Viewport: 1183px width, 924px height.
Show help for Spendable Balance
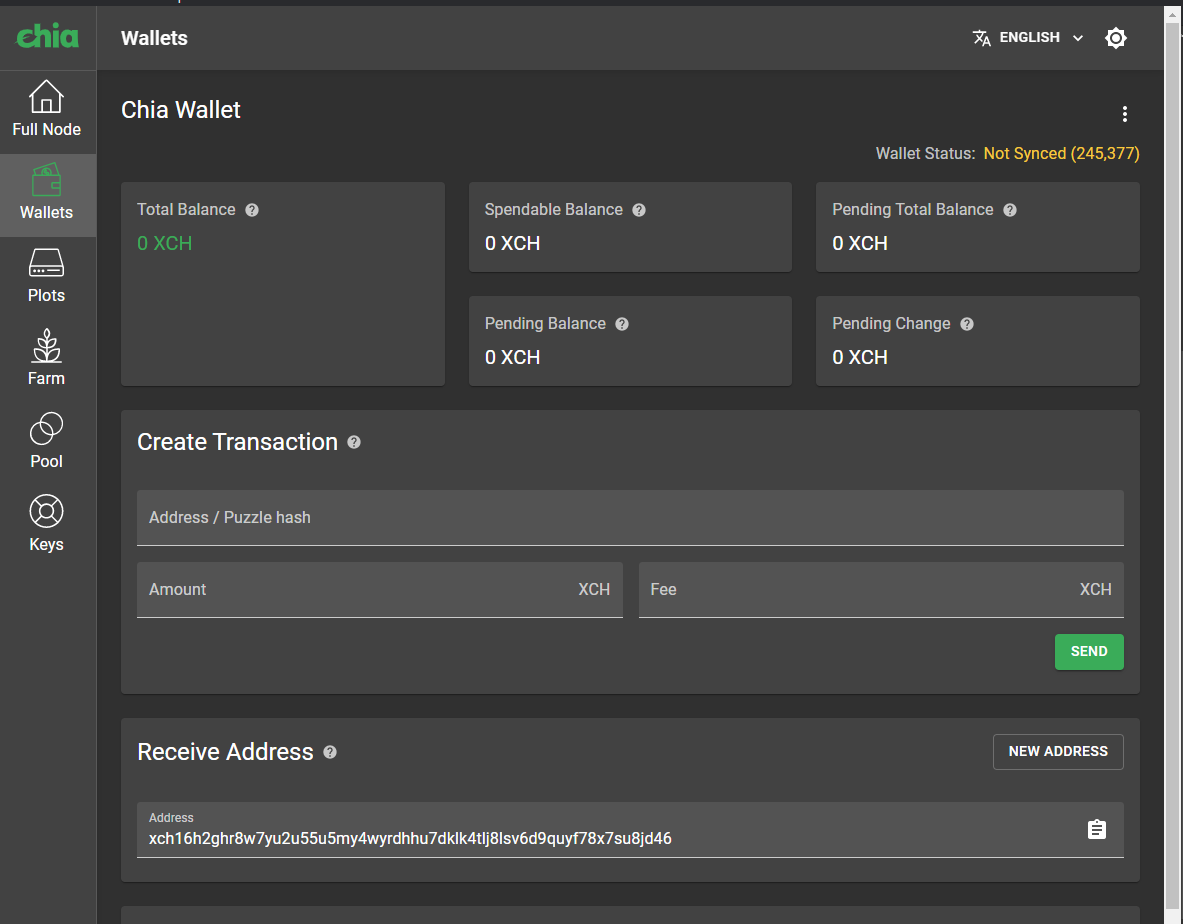point(639,210)
